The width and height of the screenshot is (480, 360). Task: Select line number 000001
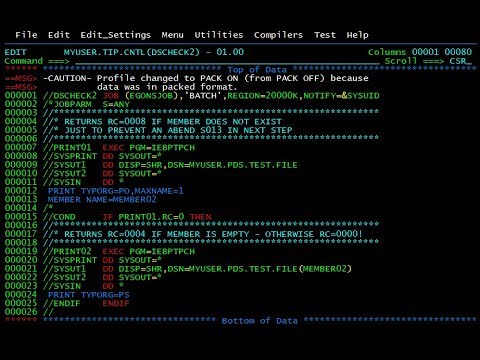tap(21, 96)
